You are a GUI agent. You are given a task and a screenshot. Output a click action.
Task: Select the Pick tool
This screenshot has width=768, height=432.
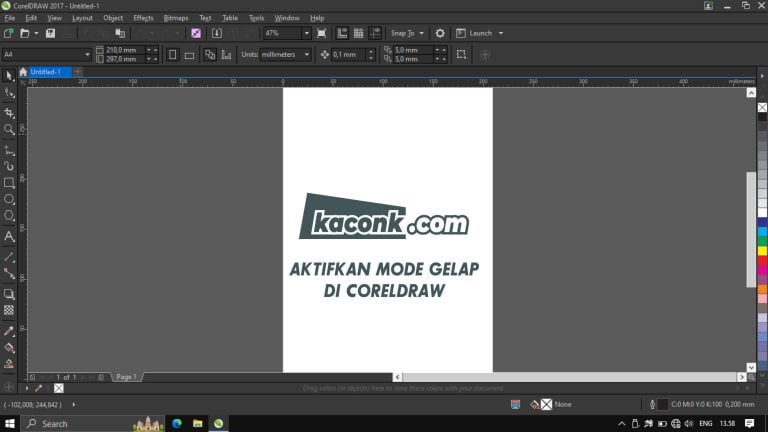tap(9, 75)
